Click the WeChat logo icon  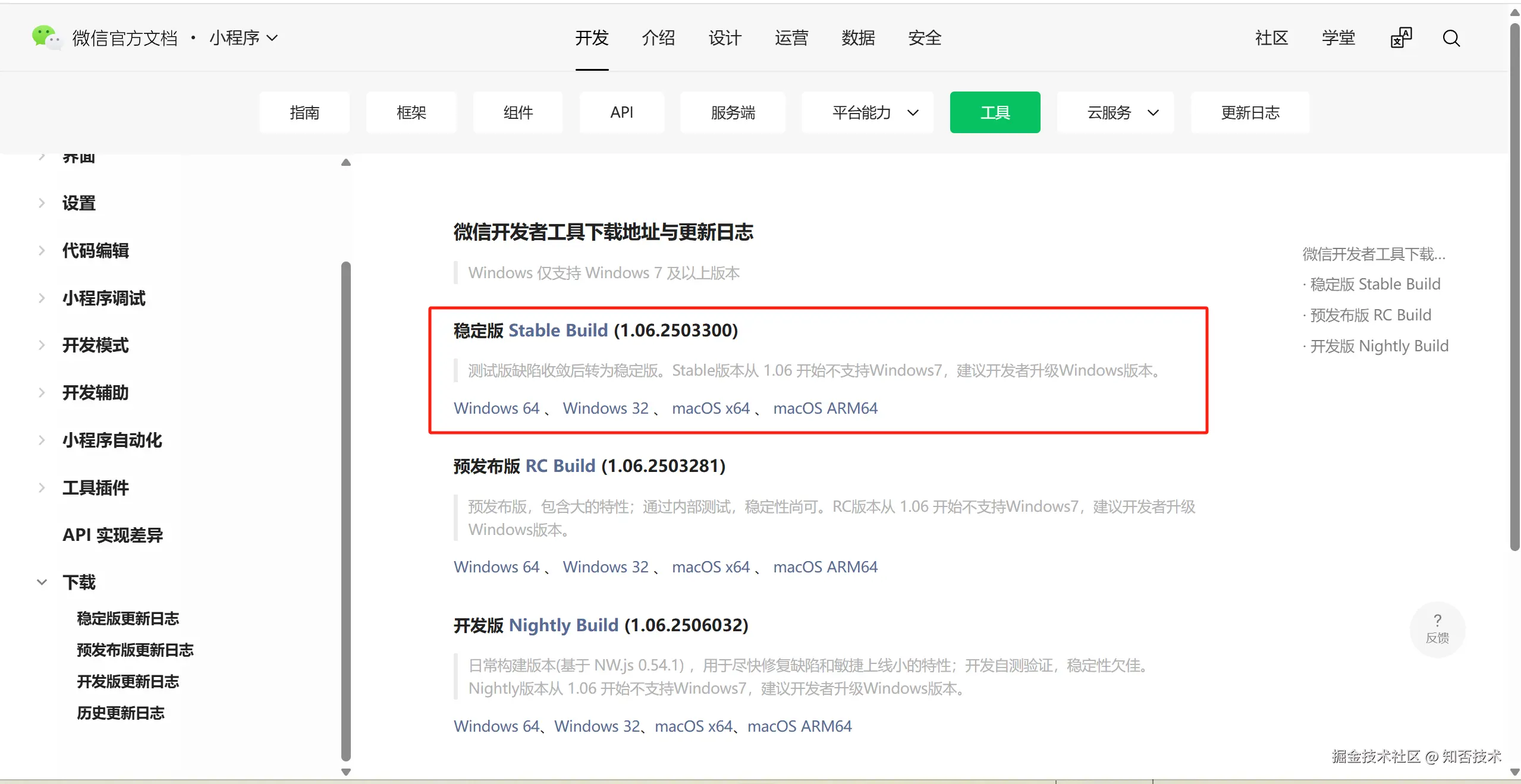point(46,37)
